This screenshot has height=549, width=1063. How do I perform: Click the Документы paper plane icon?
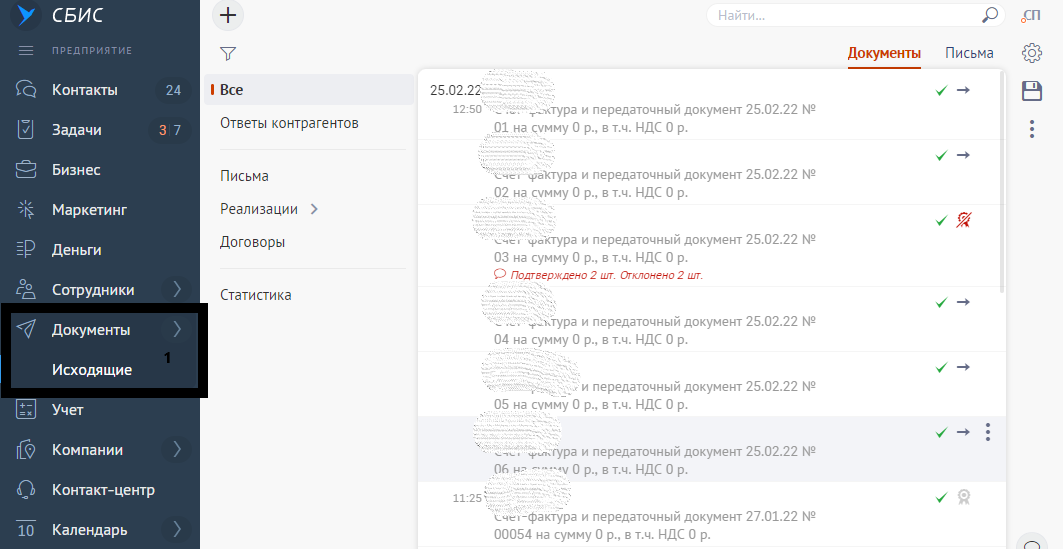[x=26, y=329]
